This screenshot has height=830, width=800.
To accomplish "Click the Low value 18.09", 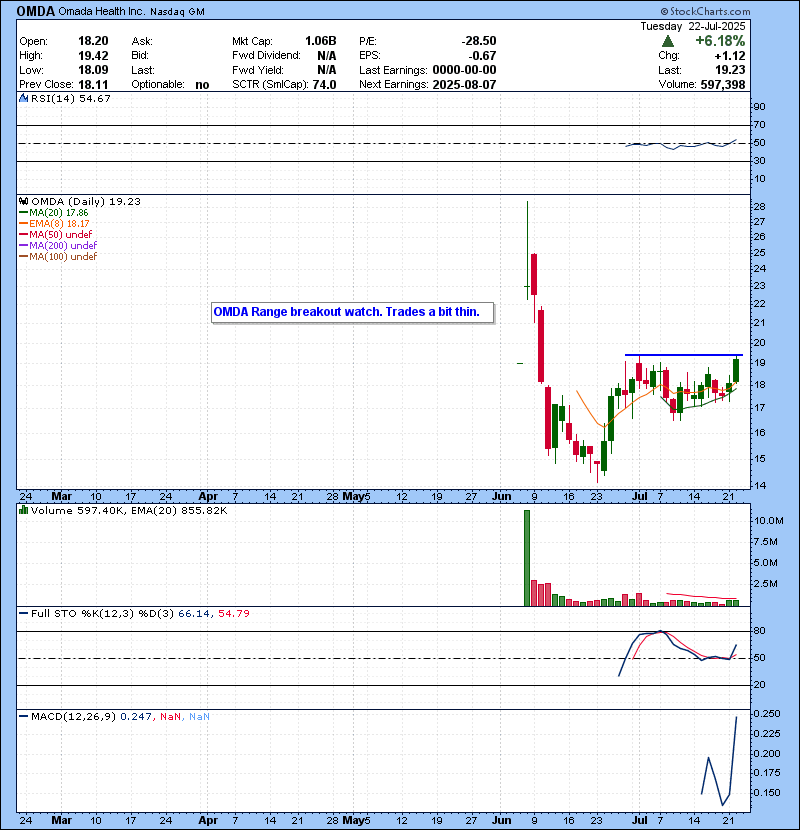I will pyautogui.click(x=93, y=70).
